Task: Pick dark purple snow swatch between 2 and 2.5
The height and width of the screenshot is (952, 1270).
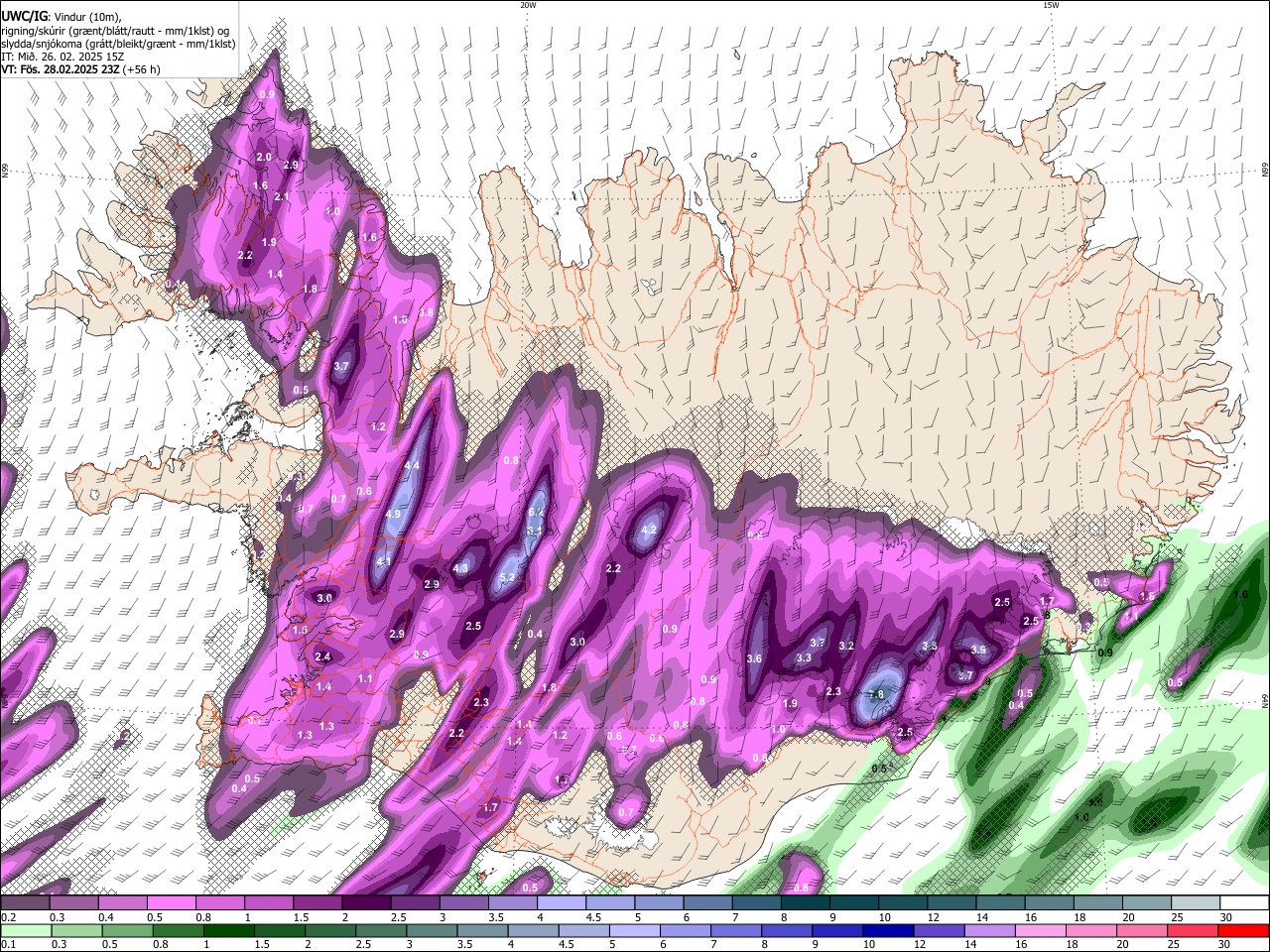Action: pos(367,903)
